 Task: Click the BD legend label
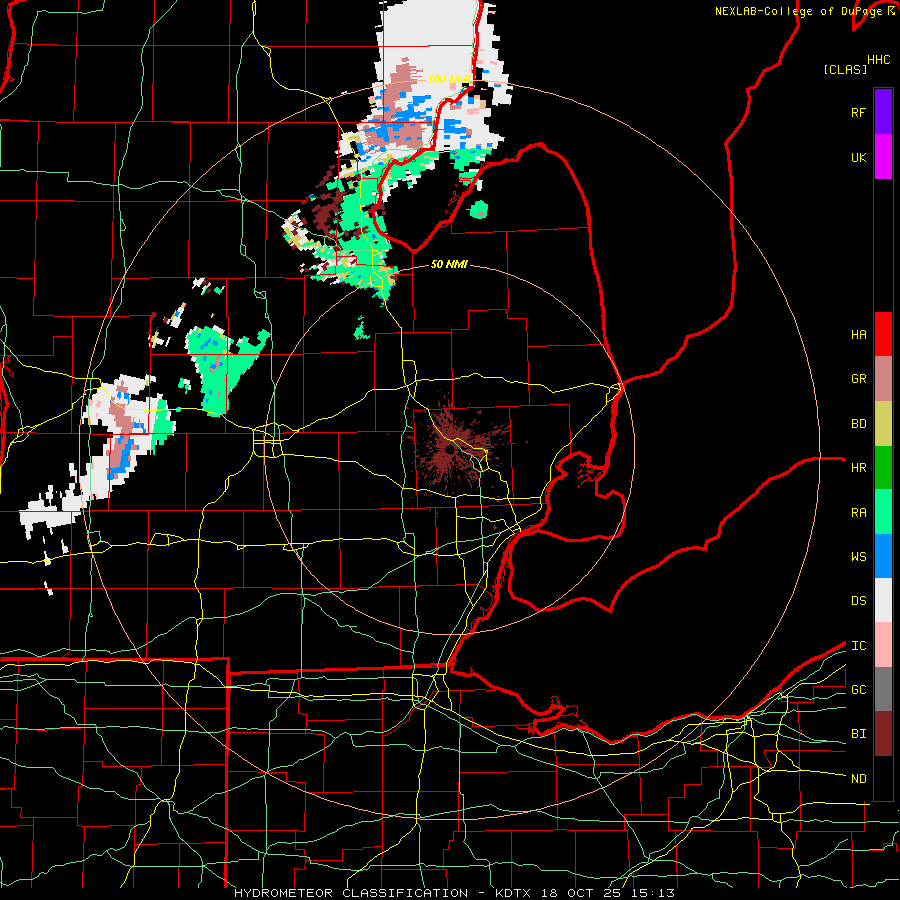pyautogui.click(x=859, y=423)
